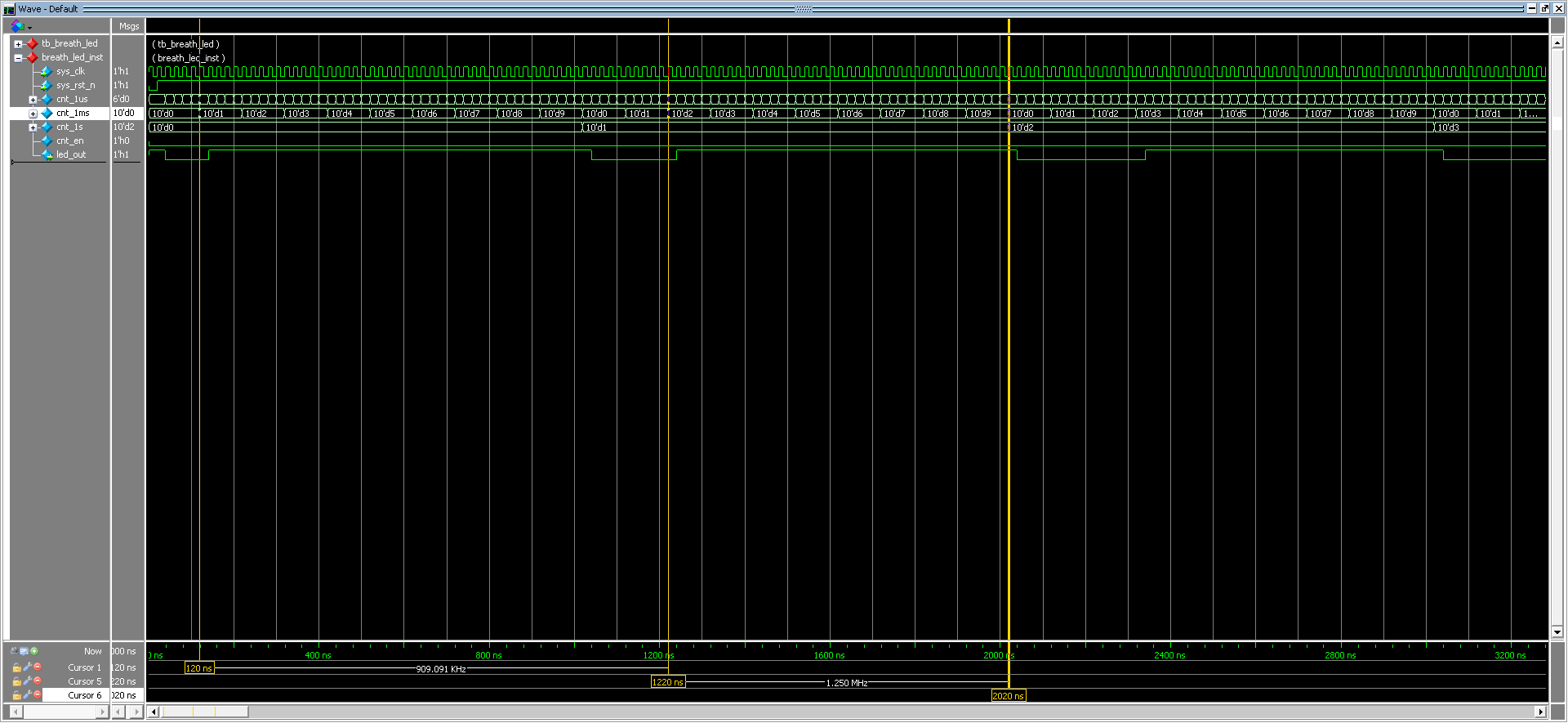The image size is (1568, 723).
Task: Click the cnt_1us signal icon
Action: (x=47, y=100)
